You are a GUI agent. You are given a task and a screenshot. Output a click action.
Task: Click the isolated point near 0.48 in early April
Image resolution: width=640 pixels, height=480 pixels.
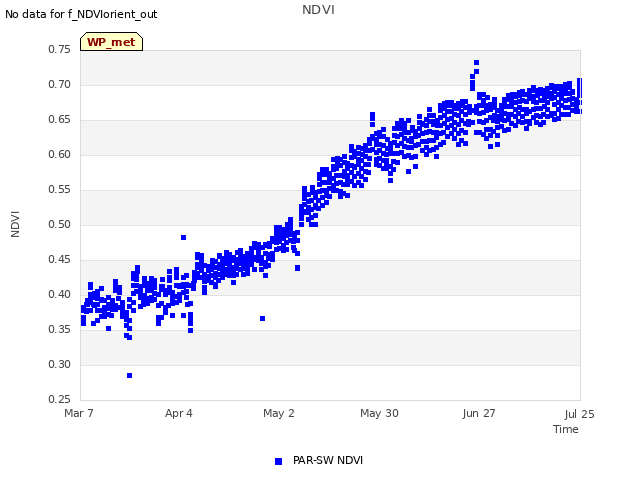click(x=184, y=238)
